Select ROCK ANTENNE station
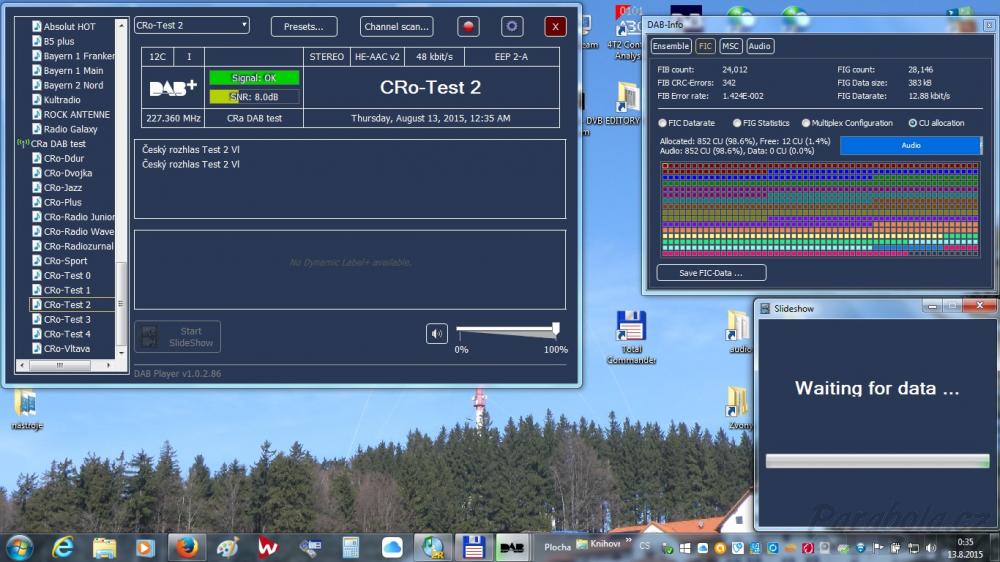 coord(76,114)
